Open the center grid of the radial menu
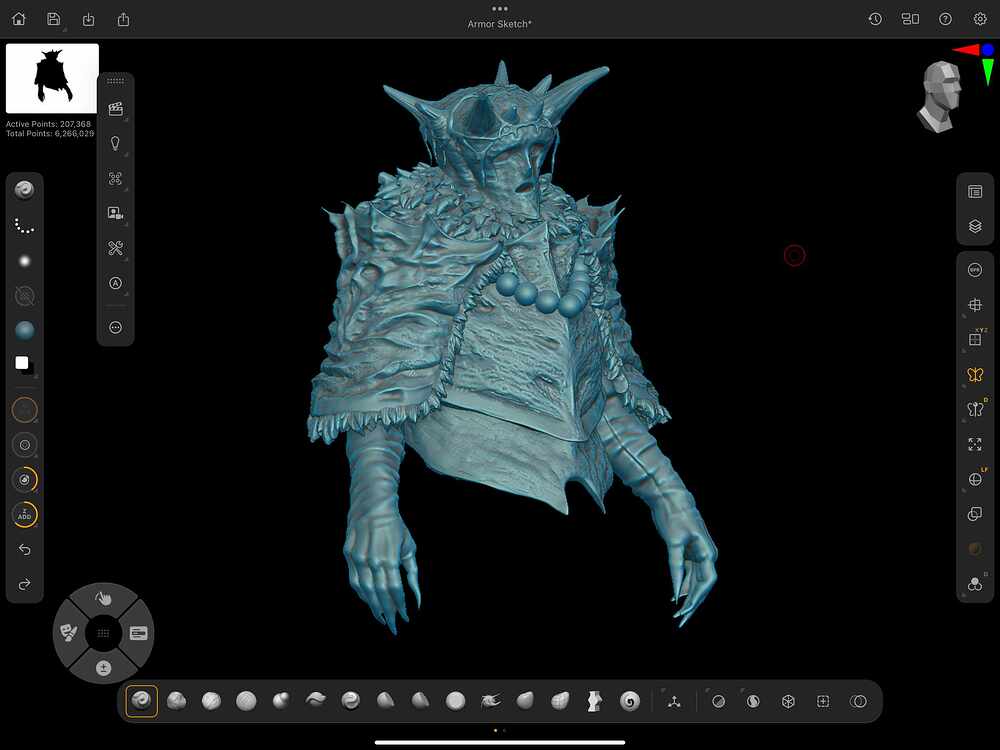 tap(103, 633)
